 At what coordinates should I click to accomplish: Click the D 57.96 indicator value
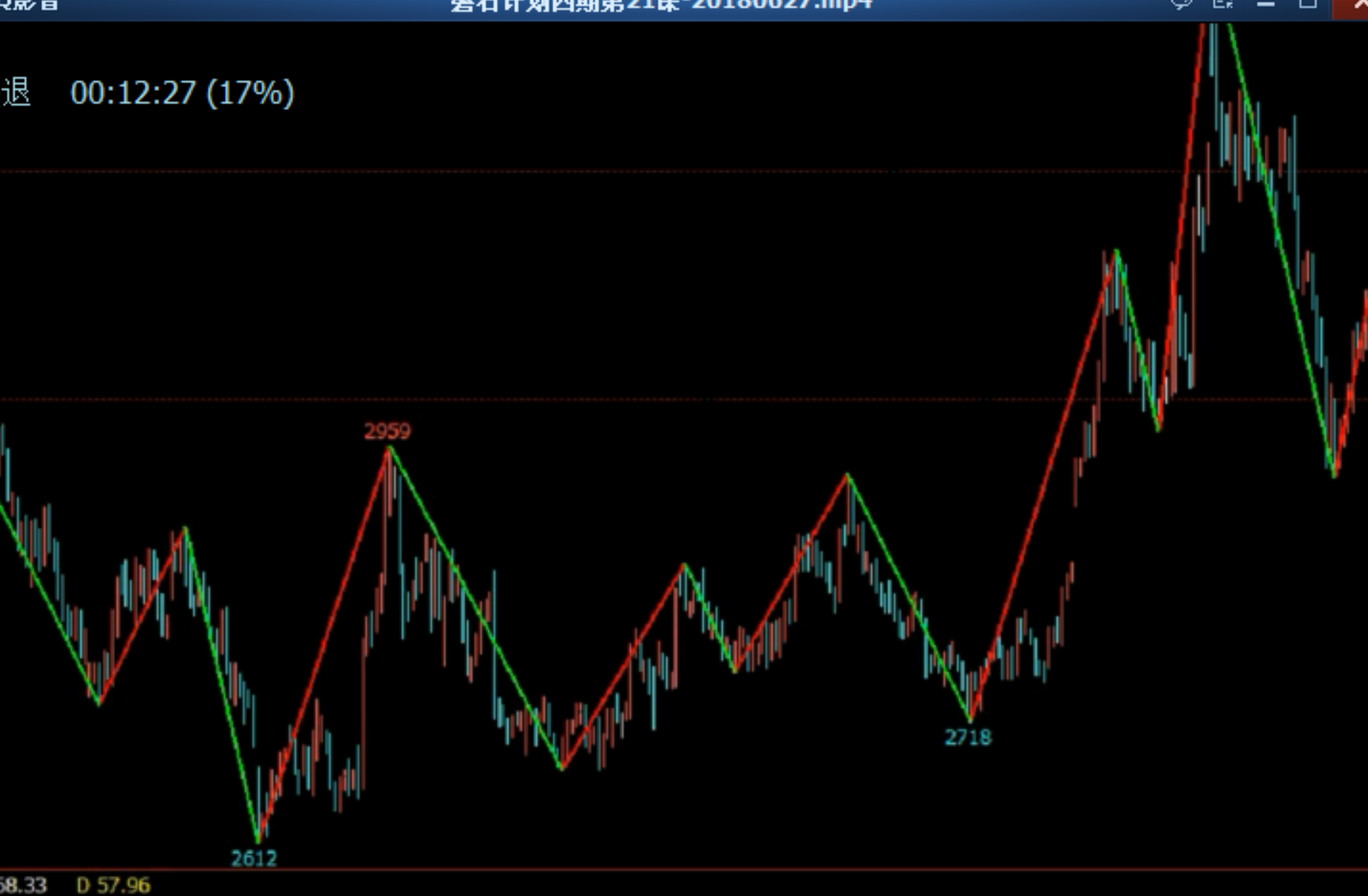113,885
